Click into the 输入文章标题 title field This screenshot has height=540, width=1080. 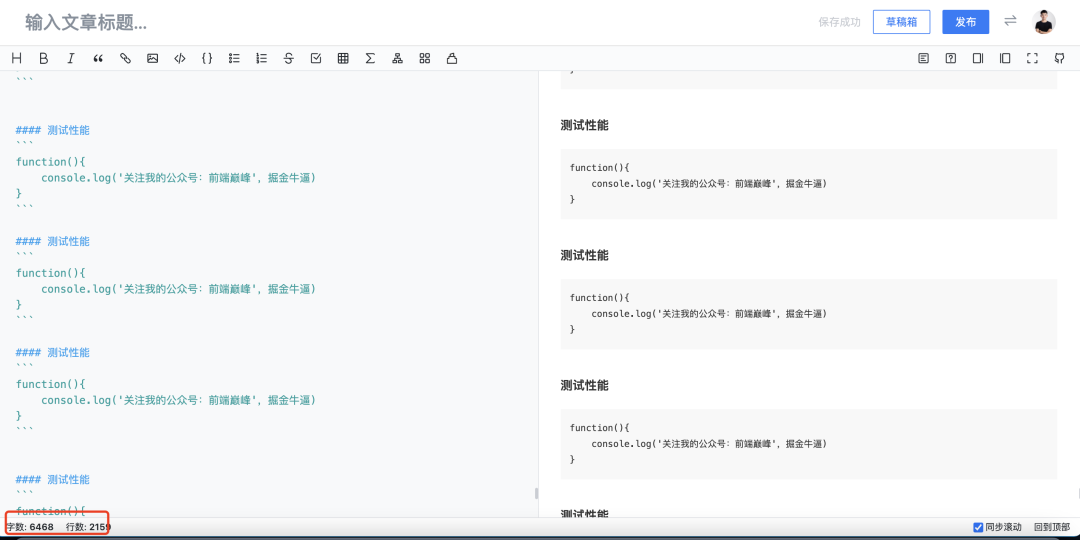pos(86,23)
